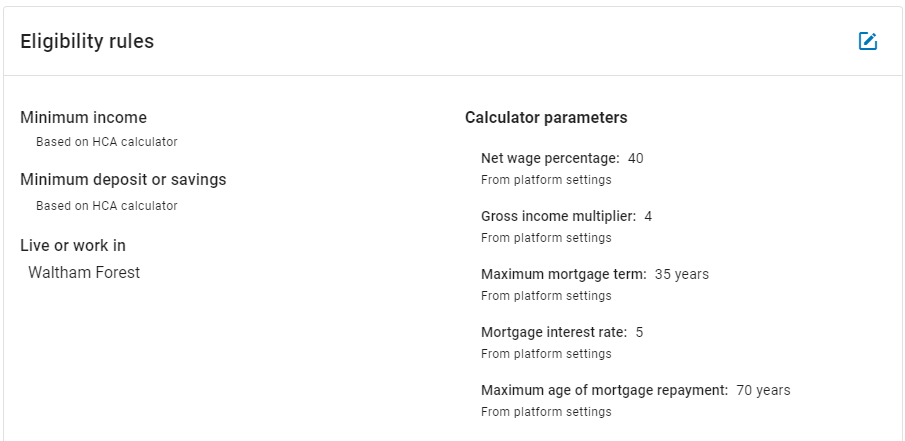The width and height of the screenshot is (905, 441).
Task: Click the Maximum mortgage term label
Action: (x=564, y=274)
